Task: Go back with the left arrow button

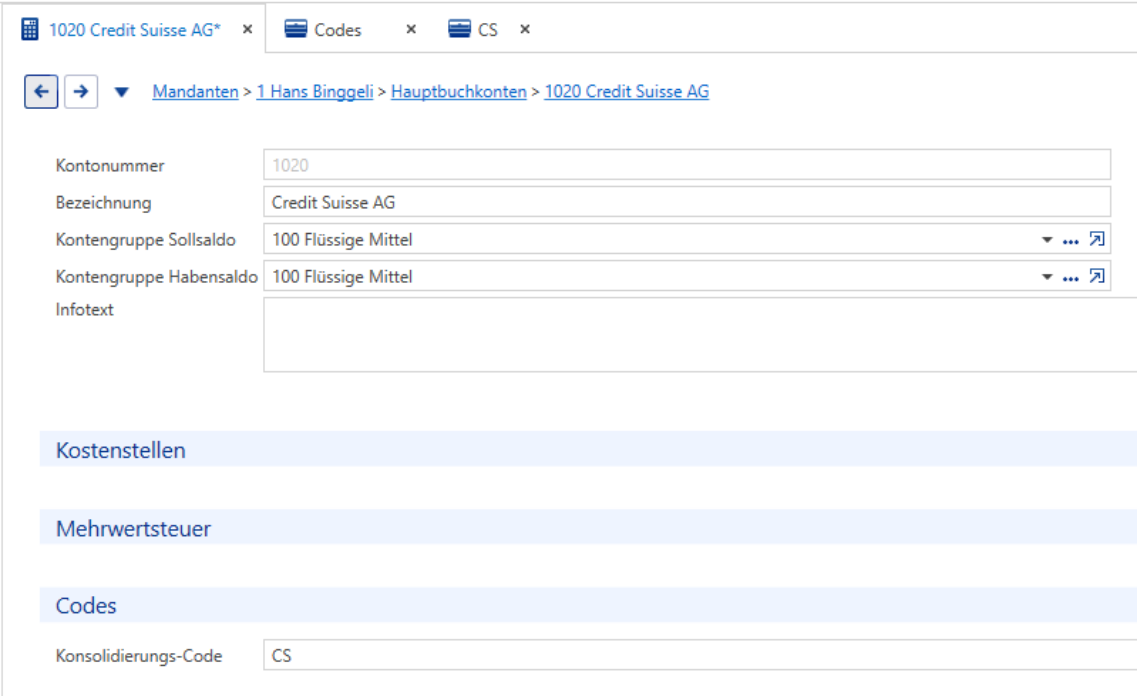Action: [41, 91]
